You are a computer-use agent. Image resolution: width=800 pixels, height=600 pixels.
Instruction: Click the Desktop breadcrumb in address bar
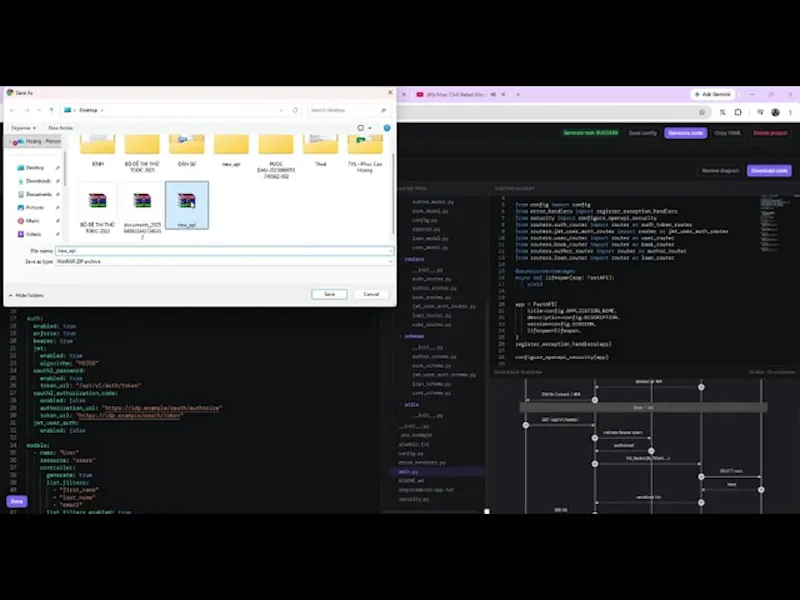88,110
